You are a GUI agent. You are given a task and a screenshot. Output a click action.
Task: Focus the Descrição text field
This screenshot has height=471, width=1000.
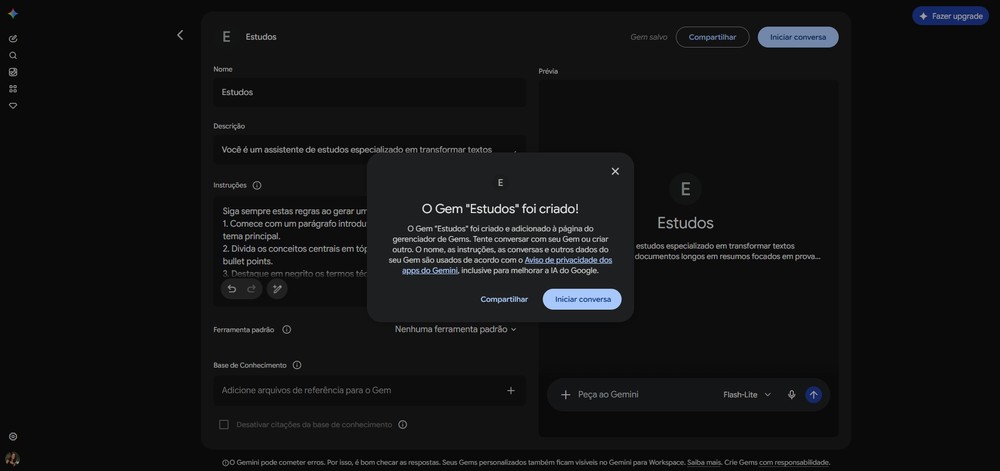pyautogui.click(x=370, y=150)
